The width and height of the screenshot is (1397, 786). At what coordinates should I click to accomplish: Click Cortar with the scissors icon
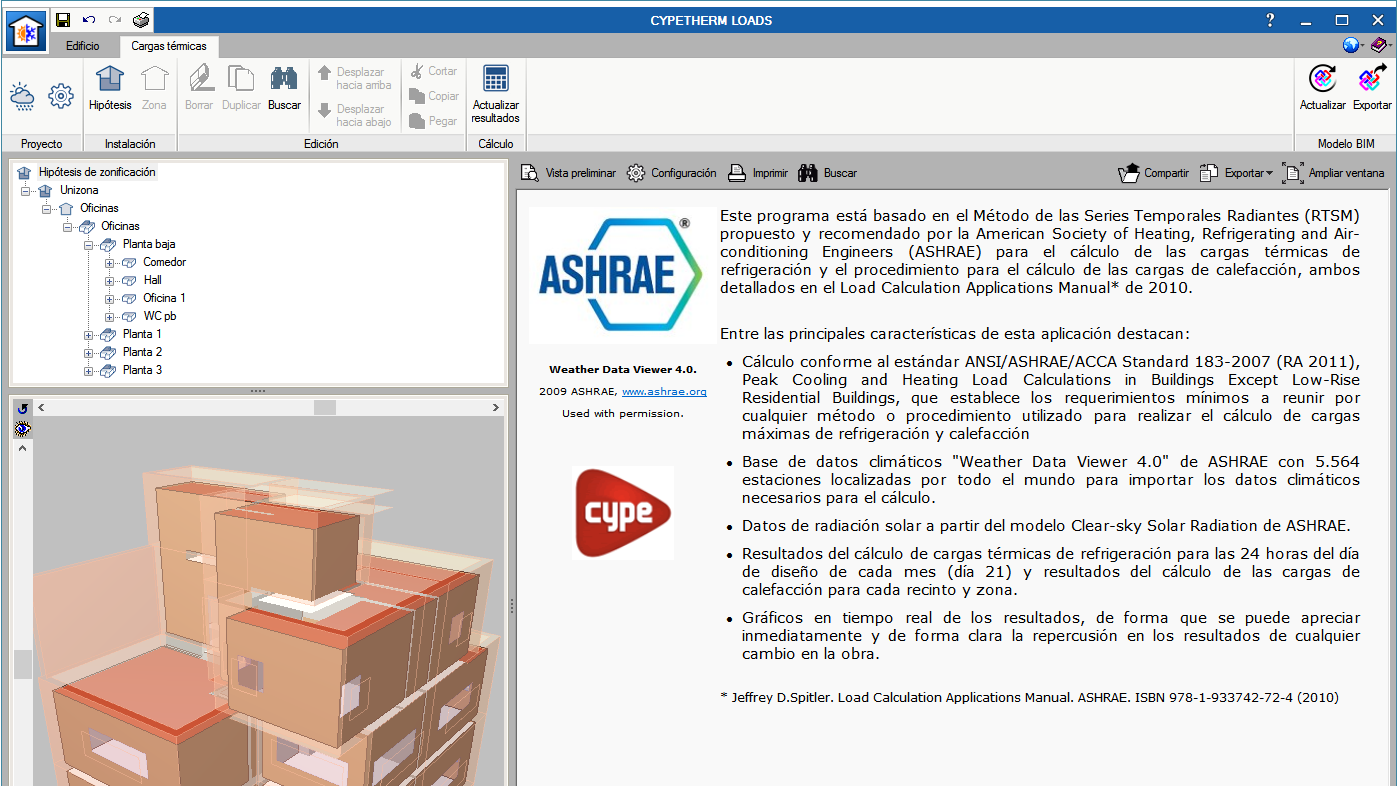point(433,71)
